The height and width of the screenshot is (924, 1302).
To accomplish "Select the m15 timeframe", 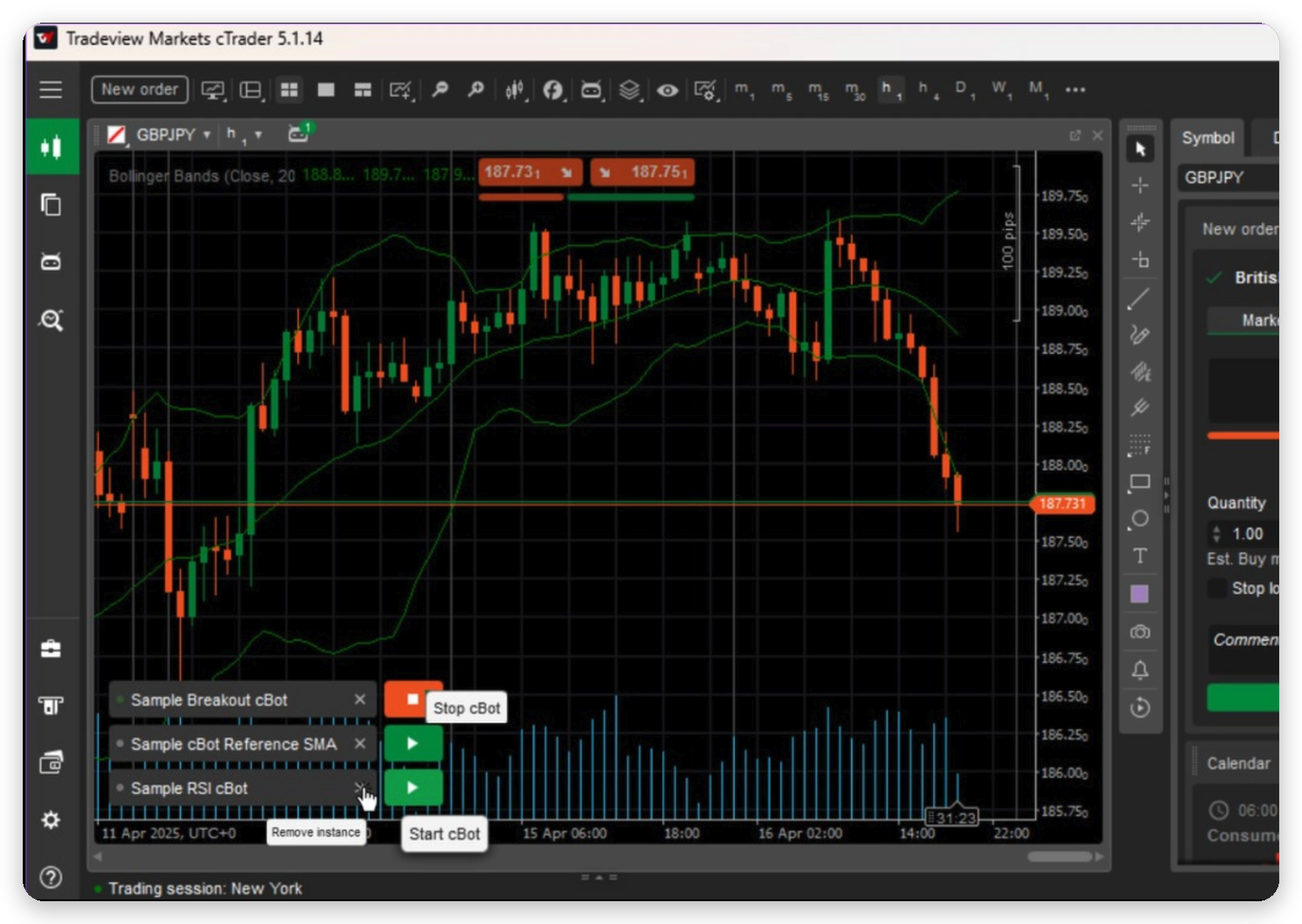I will coord(818,90).
